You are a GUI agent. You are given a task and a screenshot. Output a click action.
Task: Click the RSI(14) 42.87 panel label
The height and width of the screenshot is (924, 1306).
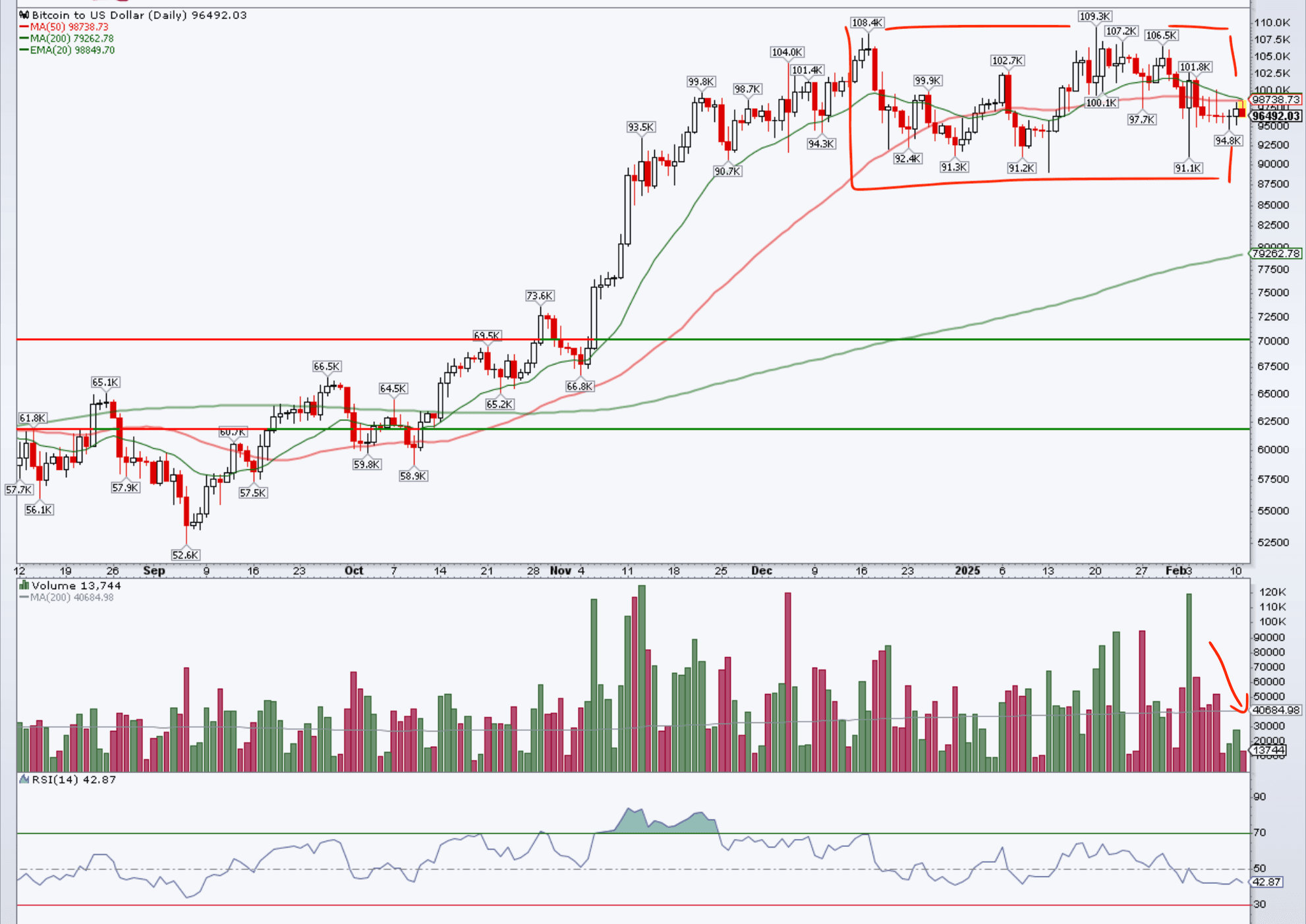tap(74, 779)
